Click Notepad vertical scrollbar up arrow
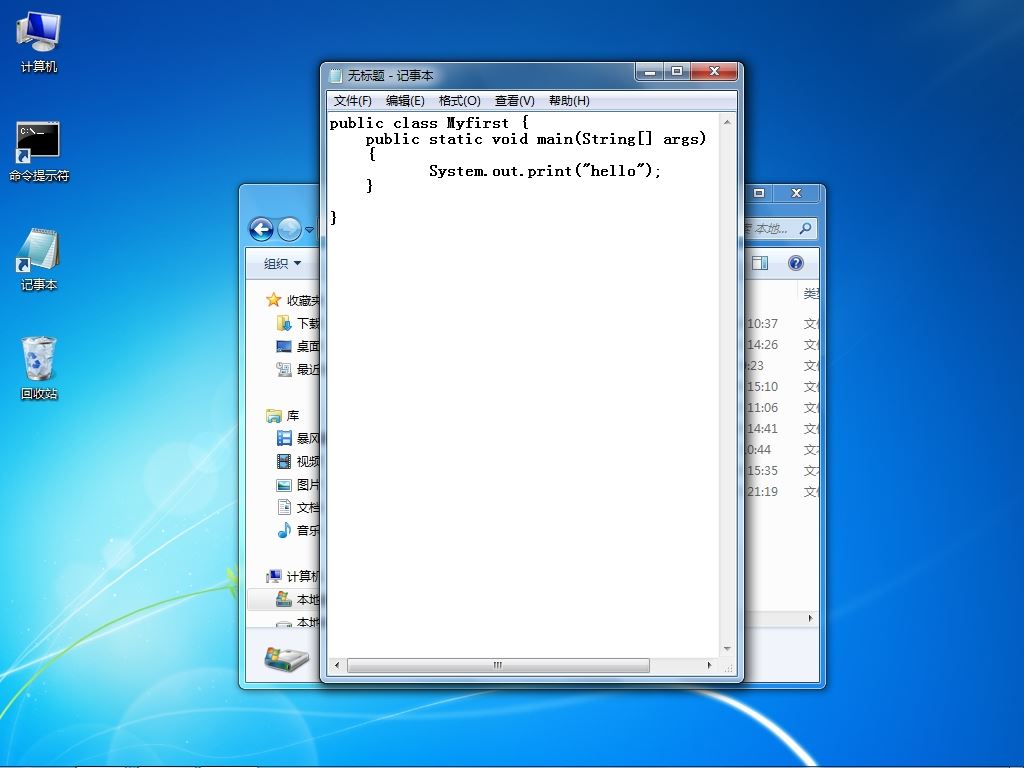This screenshot has width=1024, height=768. (727, 122)
